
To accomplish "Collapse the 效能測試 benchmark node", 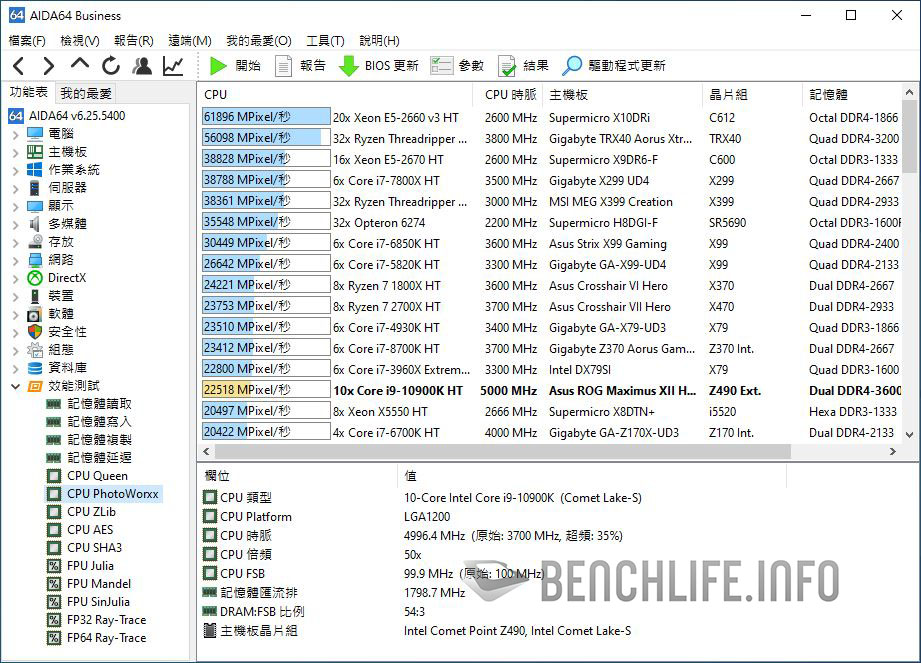I will pyautogui.click(x=15, y=386).
